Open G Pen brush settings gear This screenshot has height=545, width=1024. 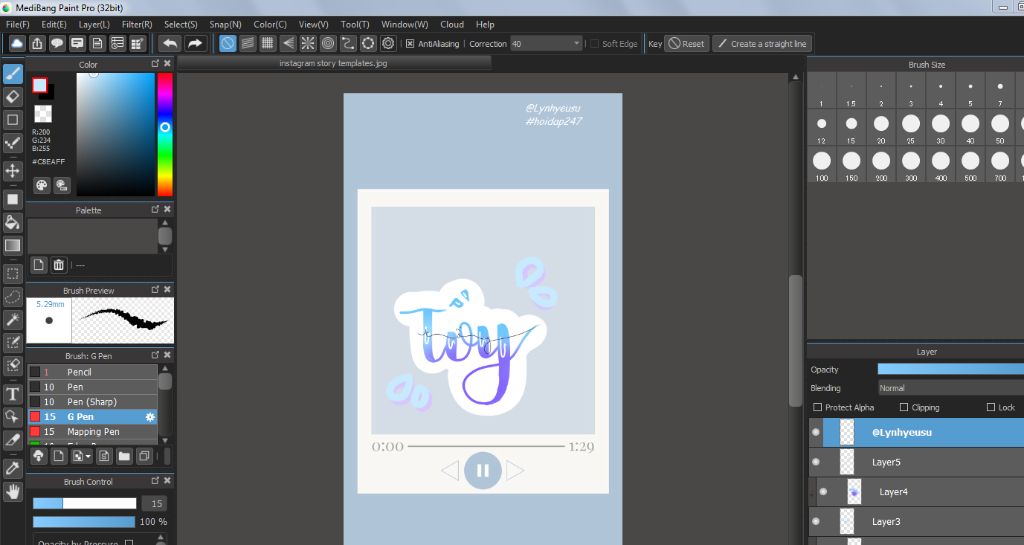coord(150,417)
